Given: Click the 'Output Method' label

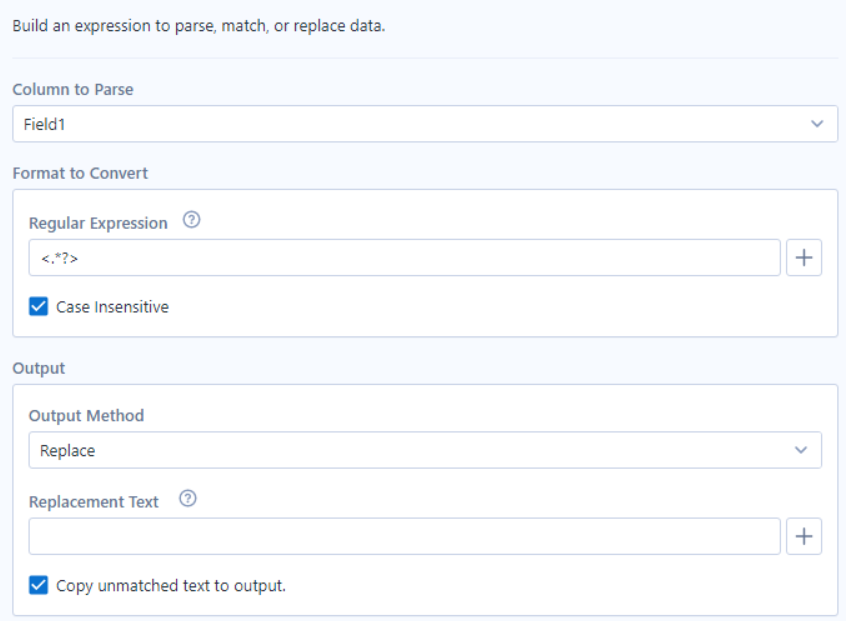Looking at the screenshot, I should [86, 415].
